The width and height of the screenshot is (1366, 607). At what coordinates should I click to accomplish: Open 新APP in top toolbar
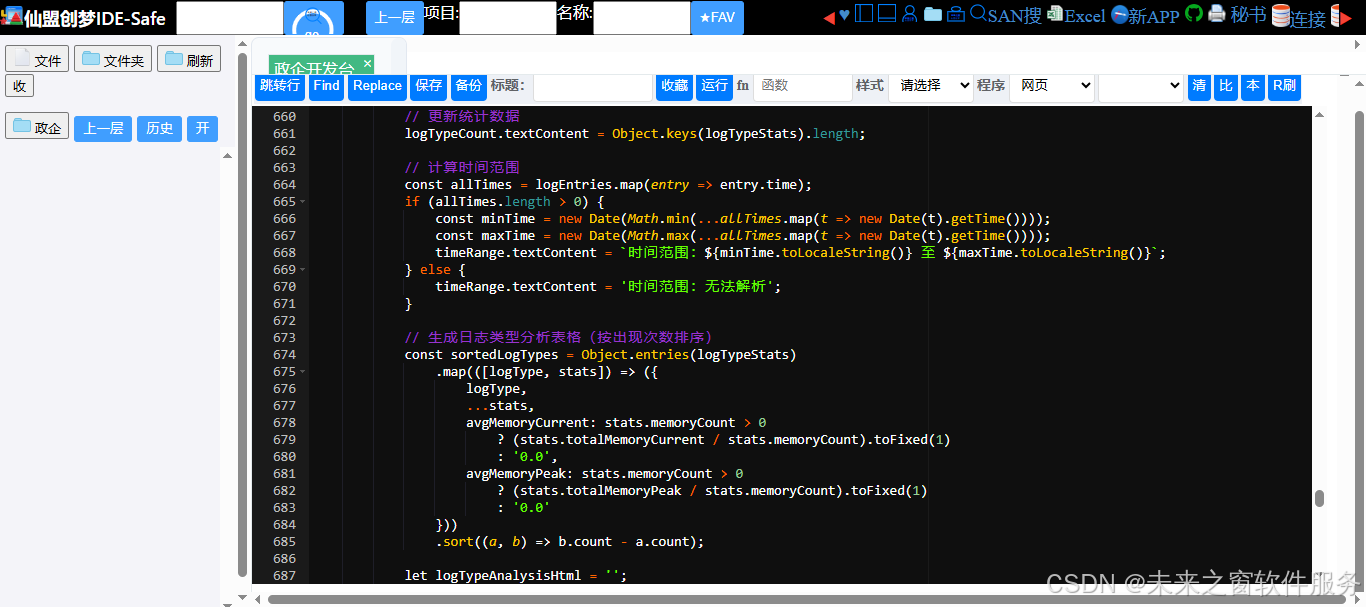1145,15
